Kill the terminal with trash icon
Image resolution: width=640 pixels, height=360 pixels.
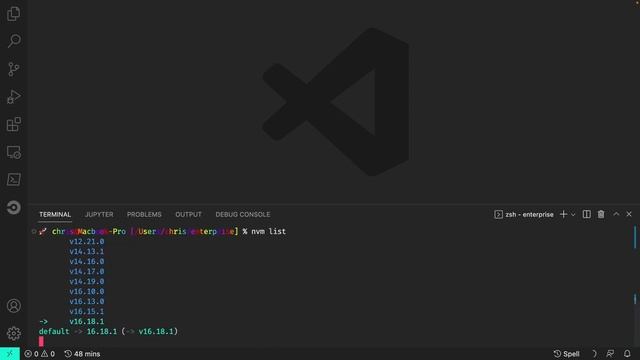coord(601,214)
